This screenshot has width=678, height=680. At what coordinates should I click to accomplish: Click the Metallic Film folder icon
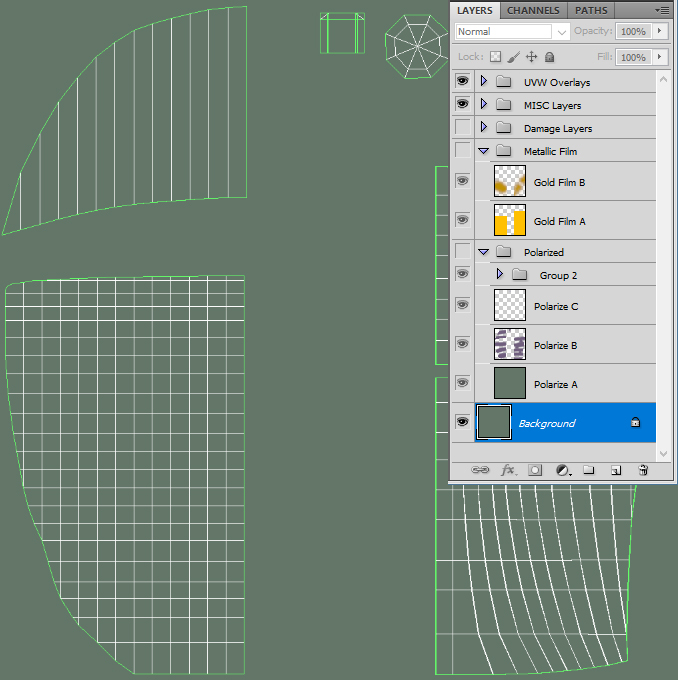tap(504, 150)
